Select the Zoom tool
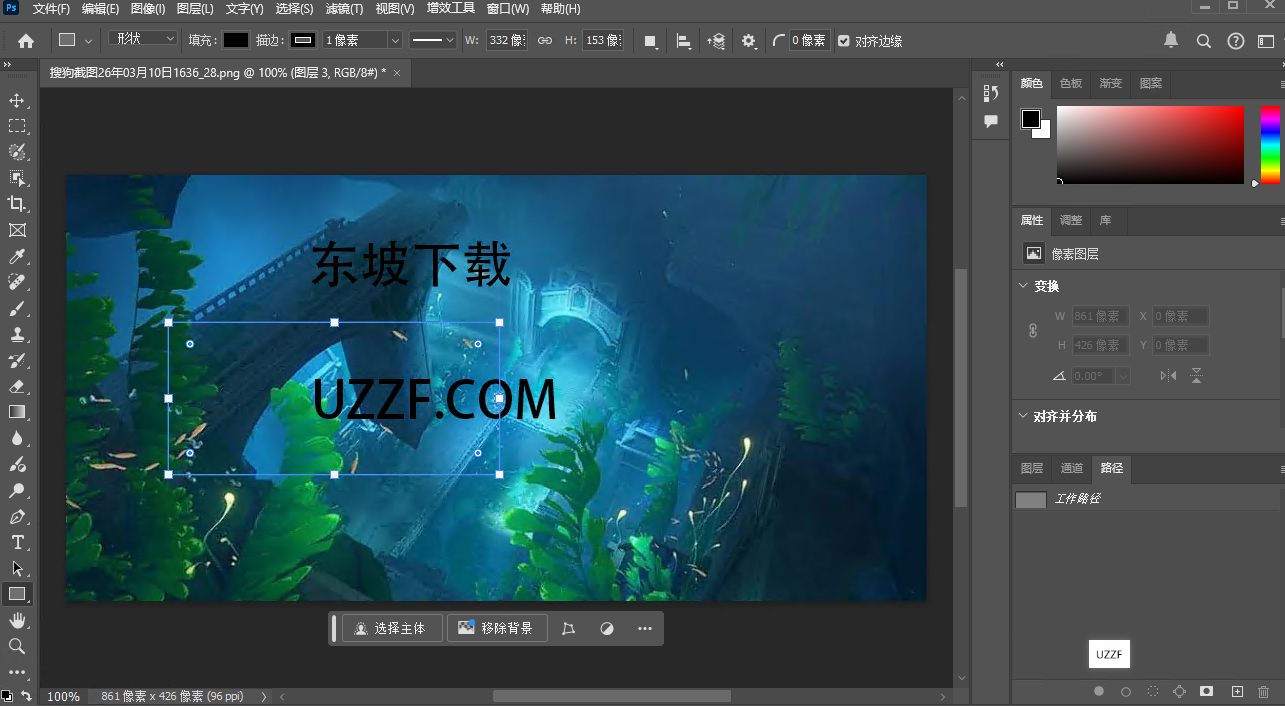The image size is (1285, 706). (x=17, y=646)
